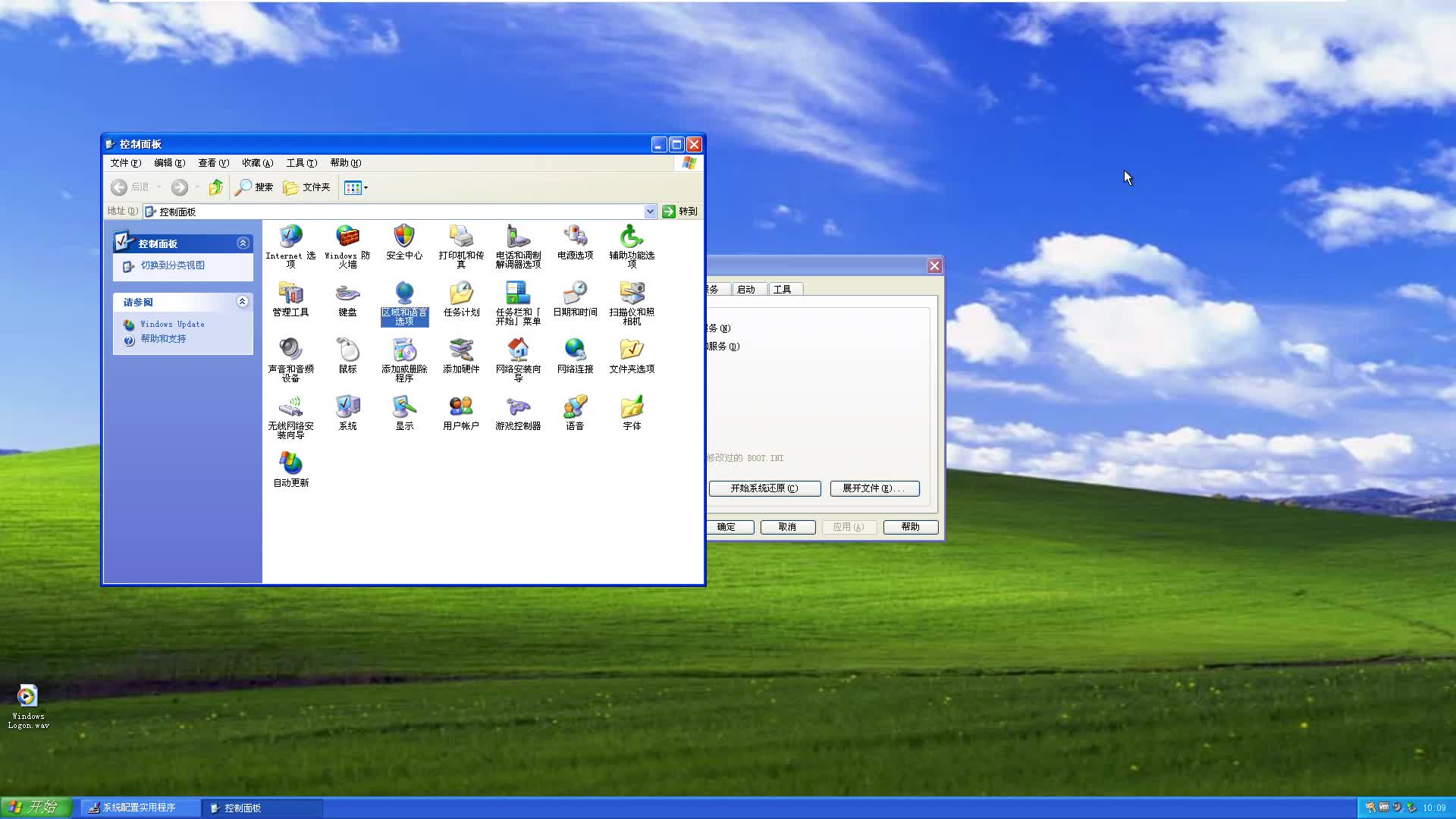Switch to the 工具 tab in msconfig
1456x819 pixels.
pos(785,289)
